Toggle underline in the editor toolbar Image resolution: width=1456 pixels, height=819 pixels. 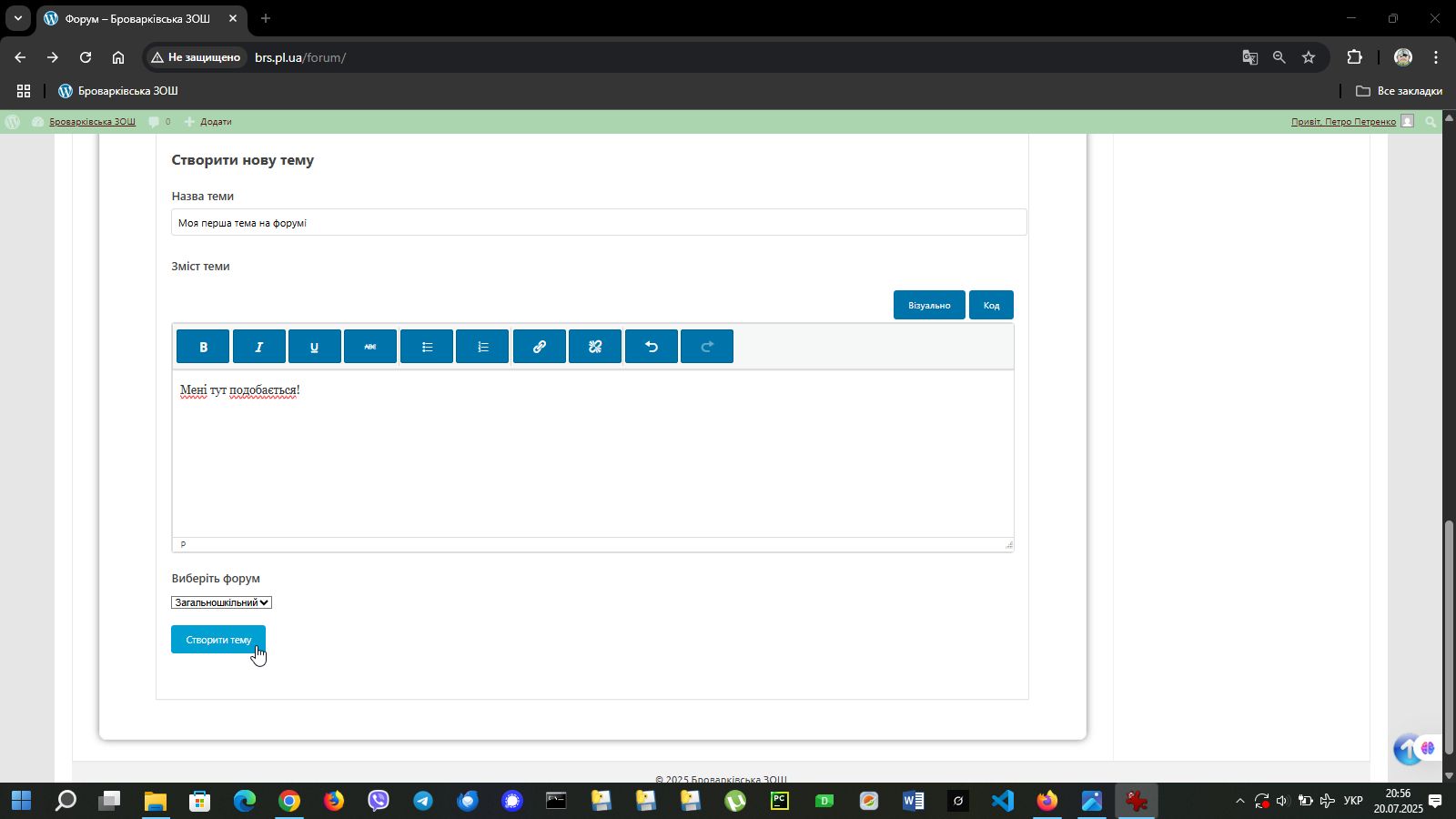coord(315,347)
